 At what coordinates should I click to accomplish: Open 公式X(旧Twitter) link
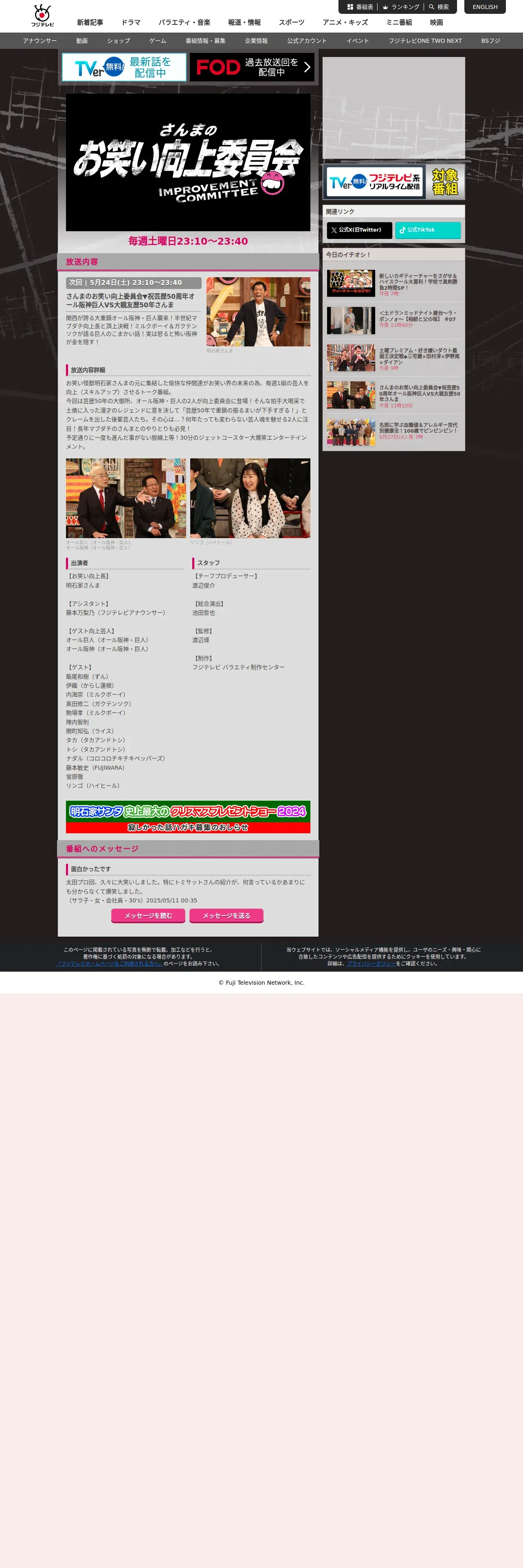pyautogui.click(x=359, y=230)
